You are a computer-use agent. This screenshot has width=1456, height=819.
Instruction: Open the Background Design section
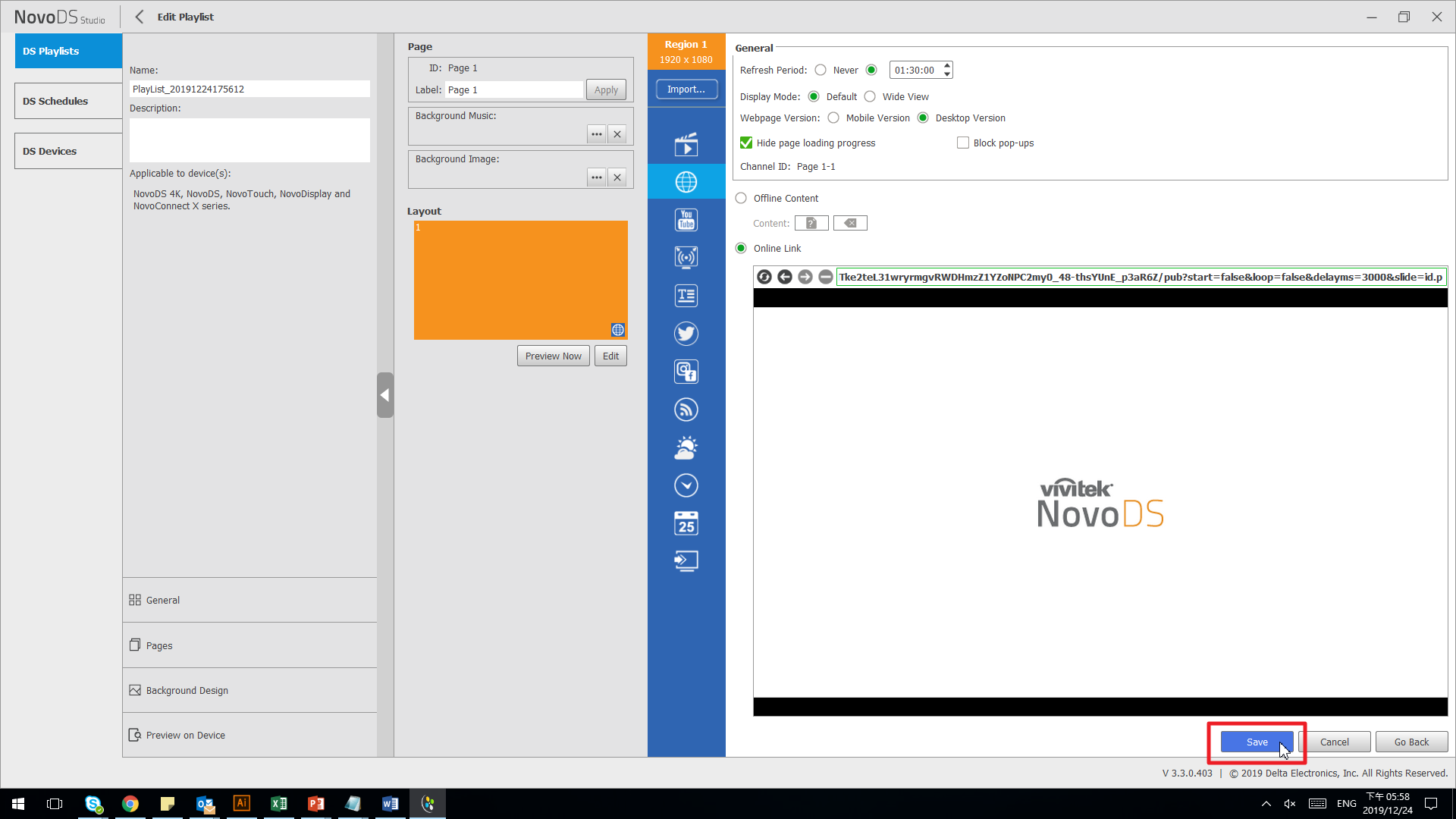[x=249, y=690]
